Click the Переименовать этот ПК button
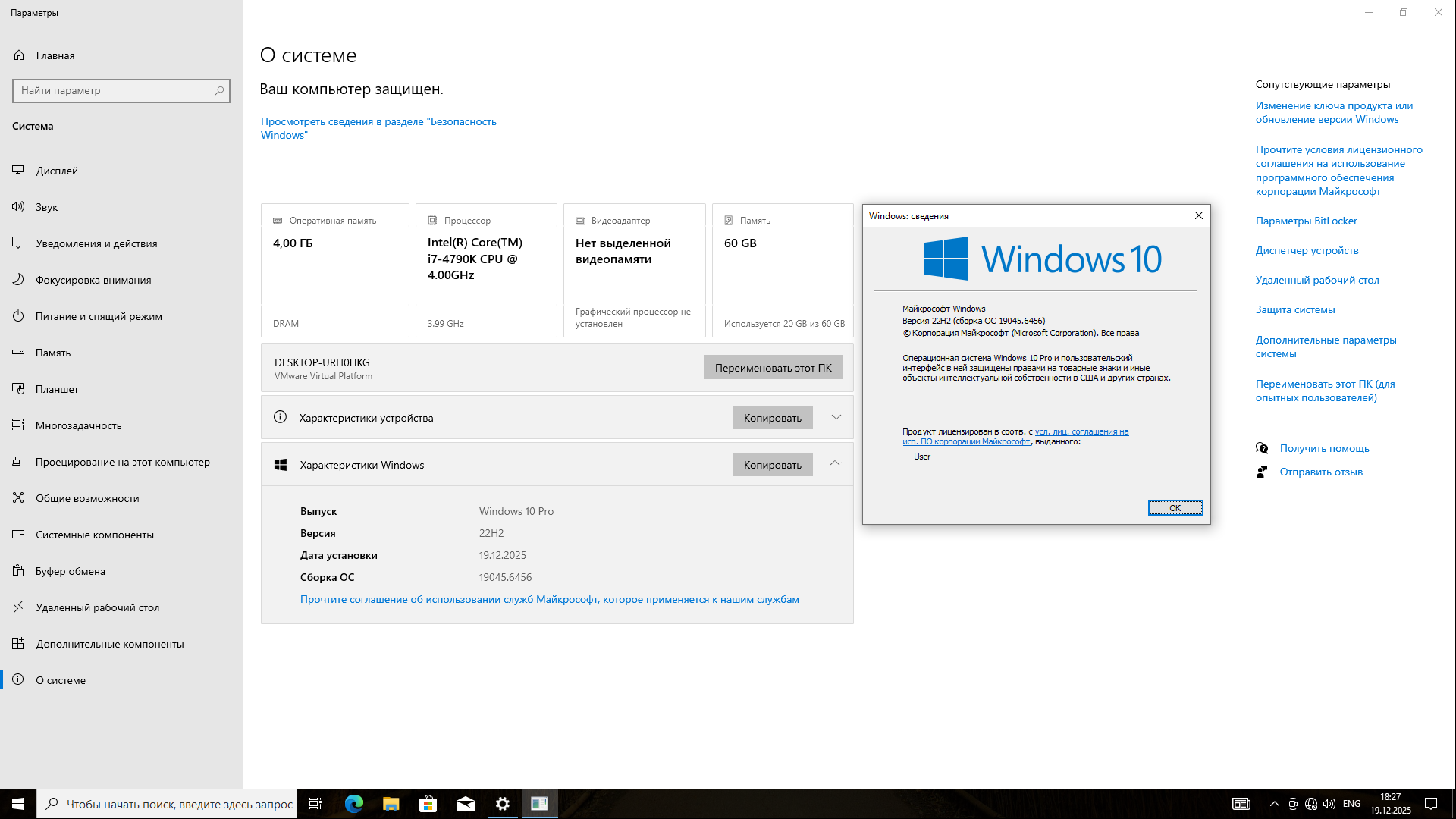 pos(772,367)
